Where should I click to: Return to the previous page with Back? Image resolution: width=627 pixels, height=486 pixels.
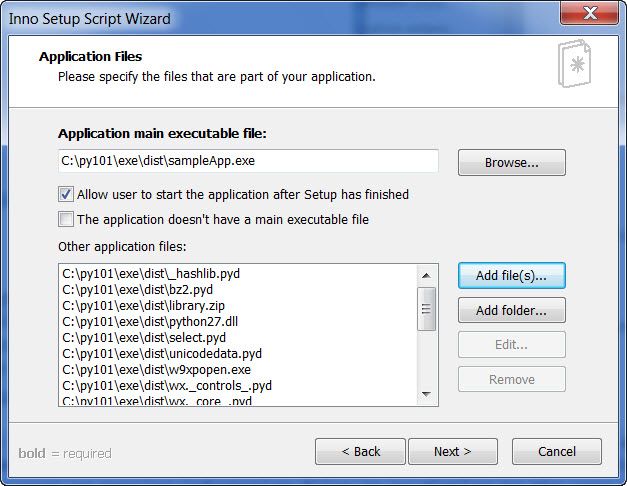point(360,452)
